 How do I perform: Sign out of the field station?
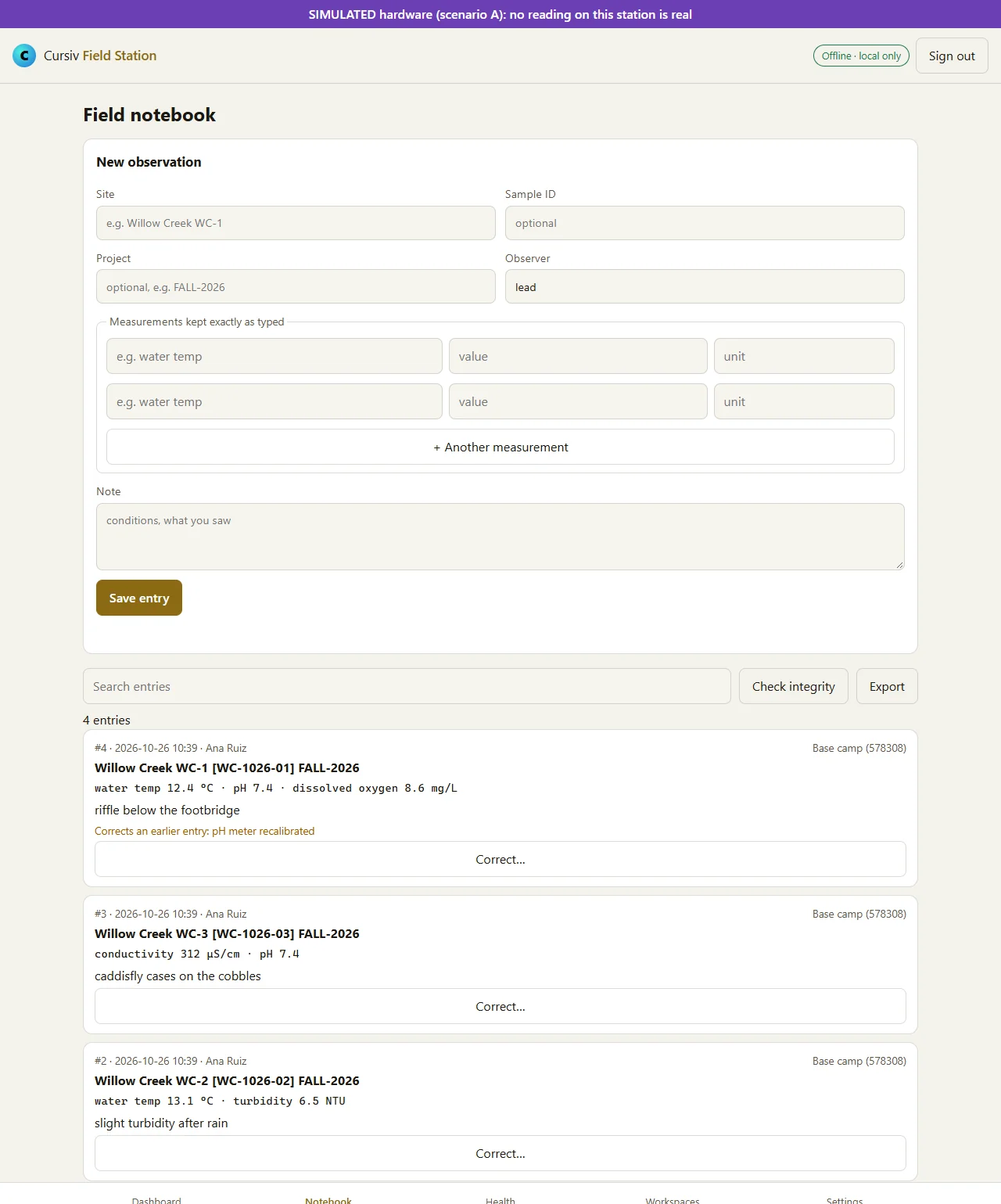coord(952,56)
